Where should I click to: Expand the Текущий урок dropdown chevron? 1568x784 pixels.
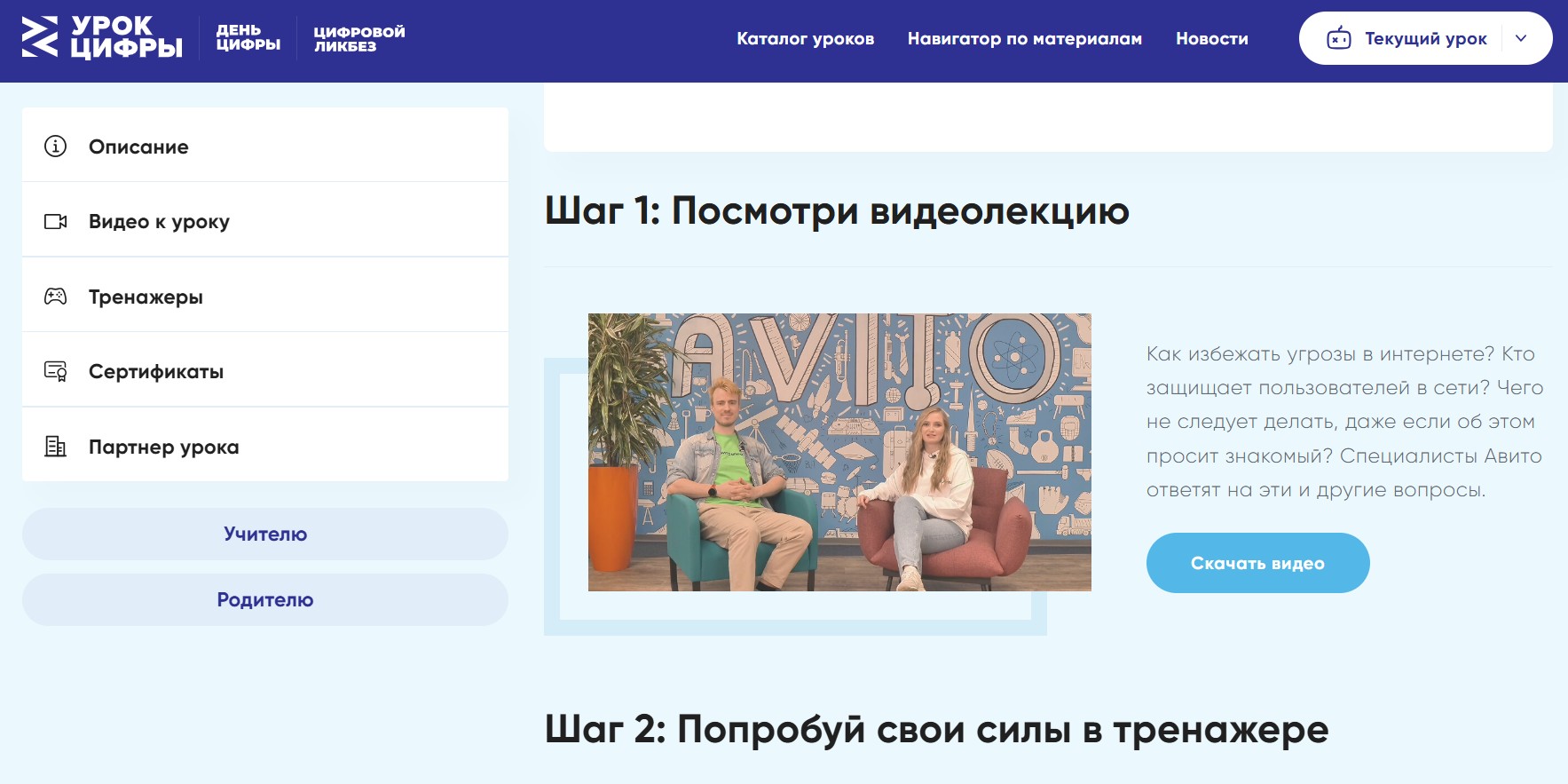(1521, 38)
